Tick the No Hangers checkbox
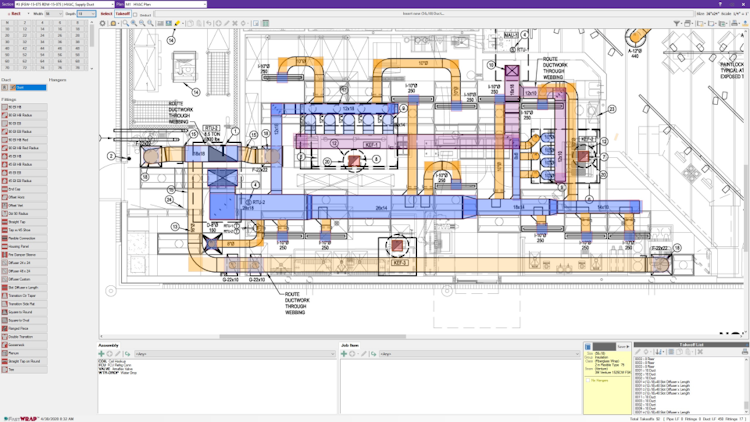 coord(588,380)
